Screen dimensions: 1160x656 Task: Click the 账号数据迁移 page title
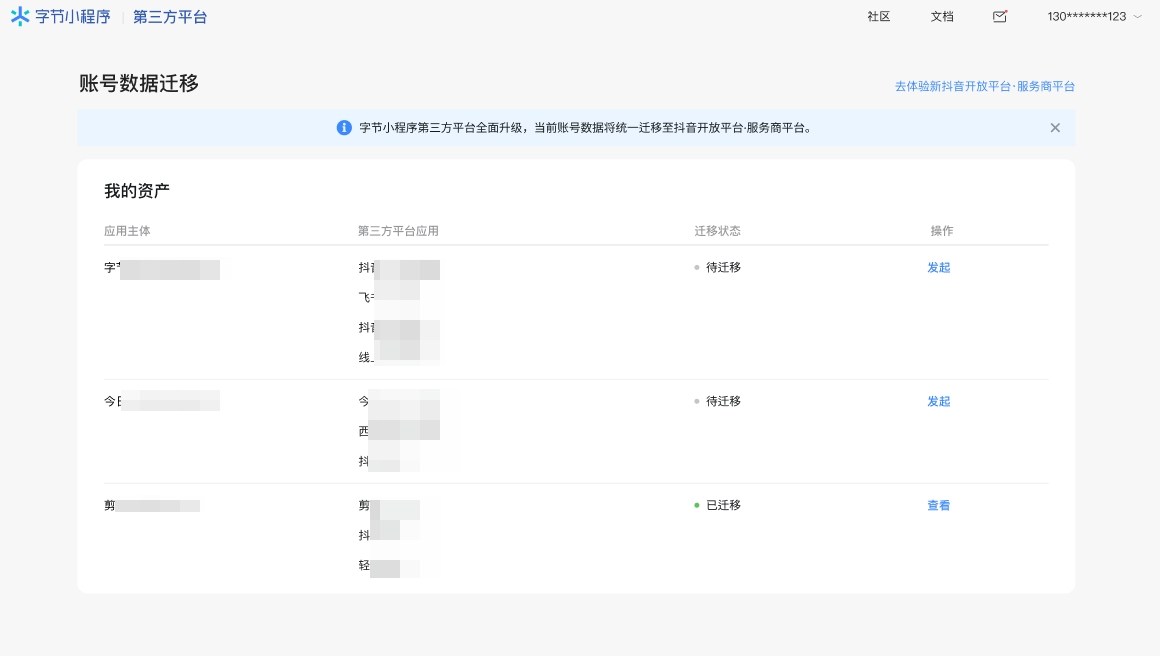coord(139,84)
